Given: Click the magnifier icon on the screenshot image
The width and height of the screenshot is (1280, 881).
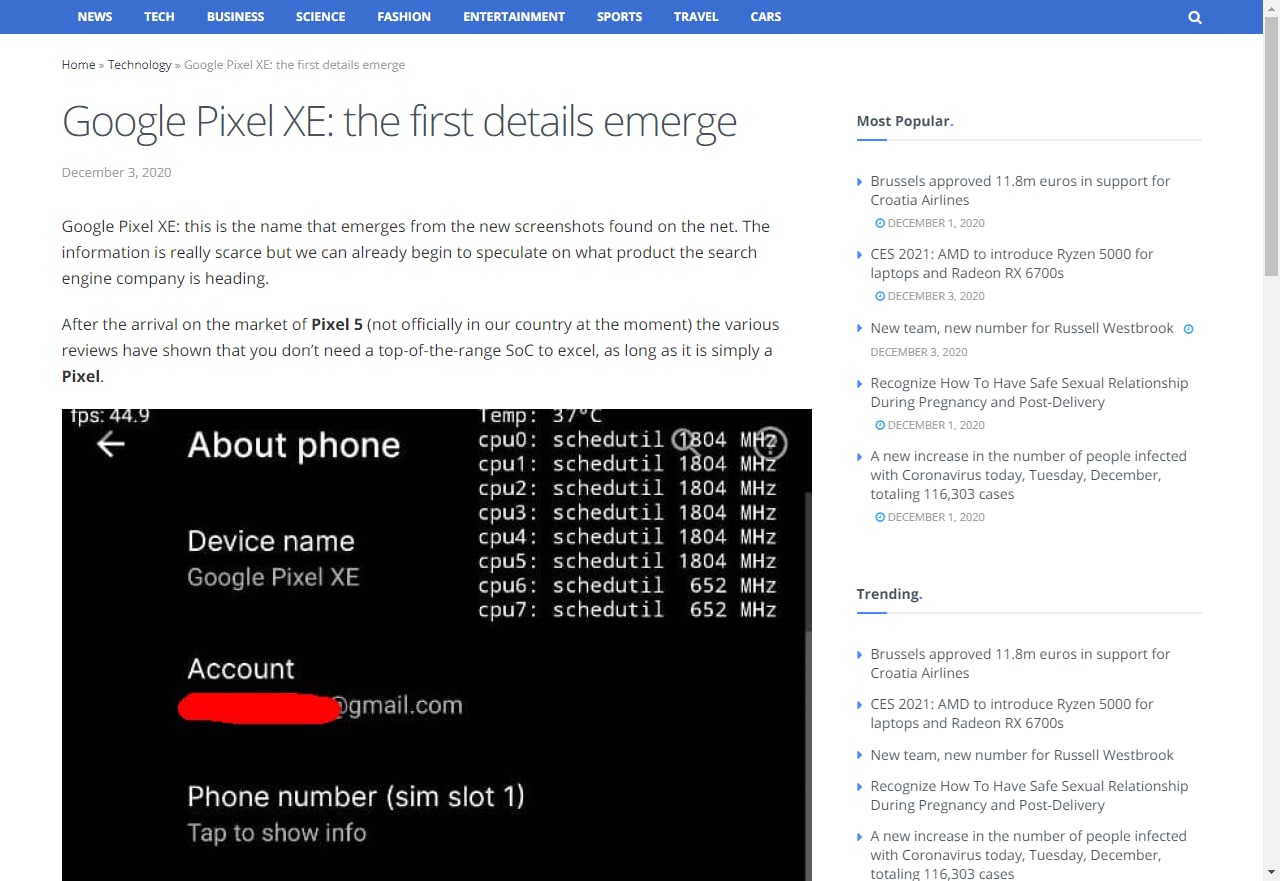Looking at the screenshot, I should click(x=686, y=441).
